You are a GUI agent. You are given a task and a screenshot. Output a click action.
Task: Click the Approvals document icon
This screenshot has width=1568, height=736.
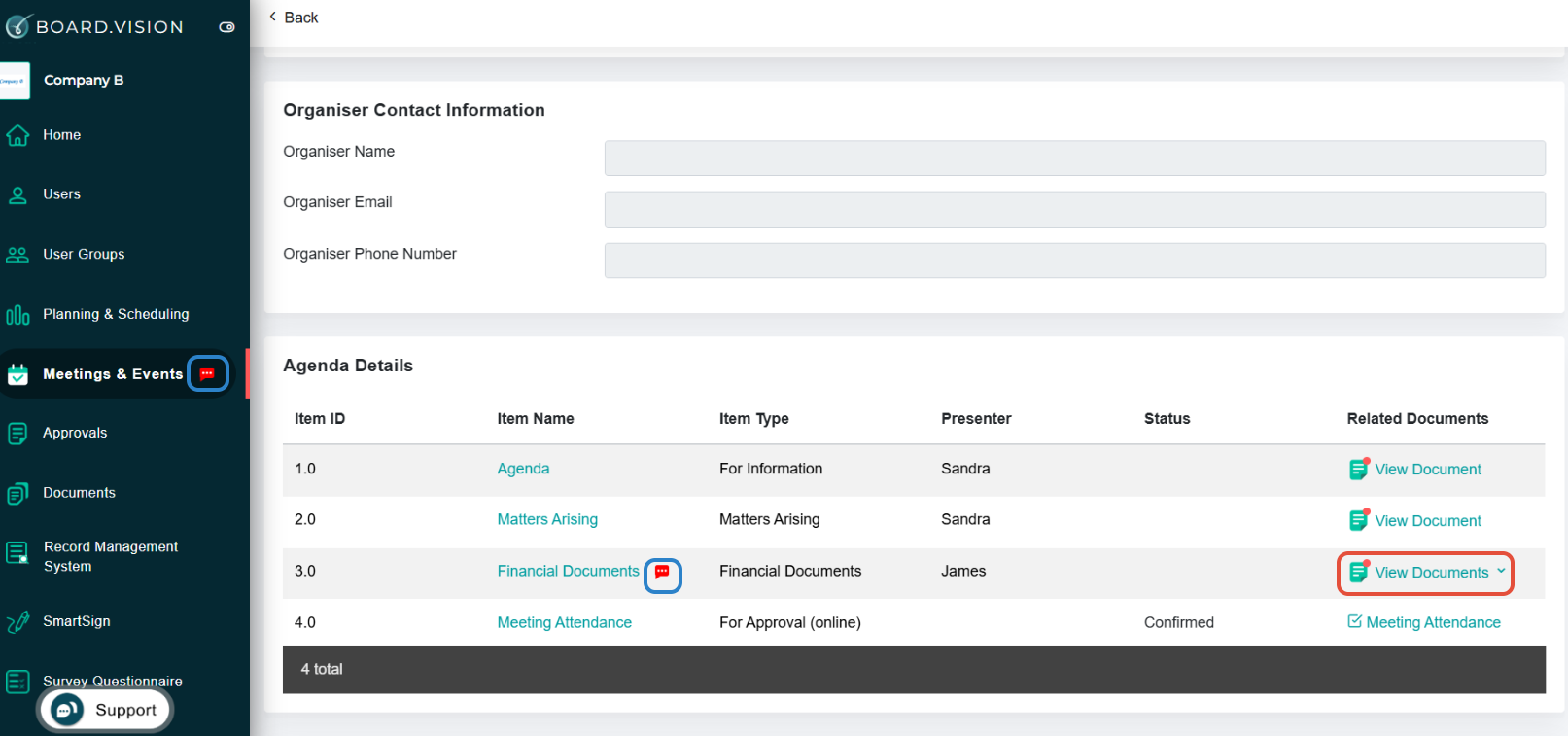click(17, 434)
